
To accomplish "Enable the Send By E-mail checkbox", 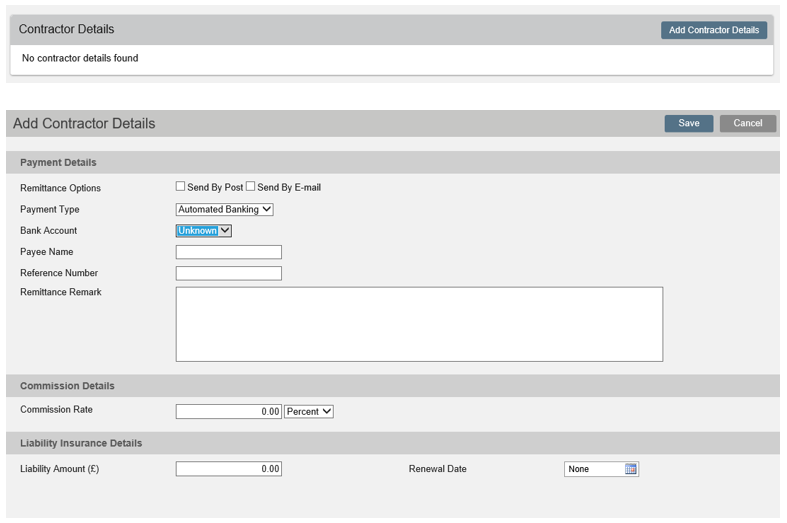I will [x=250, y=186].
